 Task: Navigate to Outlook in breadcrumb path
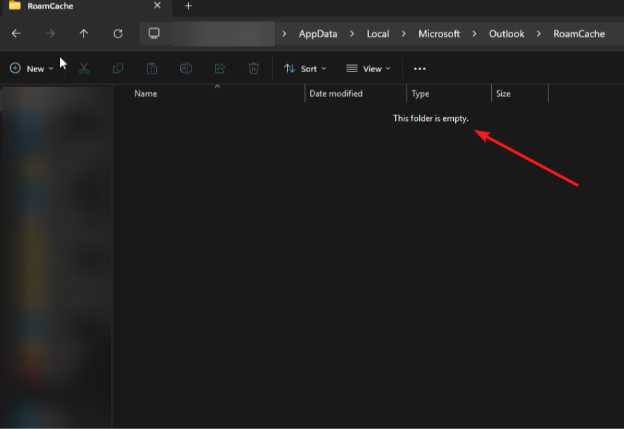pos(506,33)
